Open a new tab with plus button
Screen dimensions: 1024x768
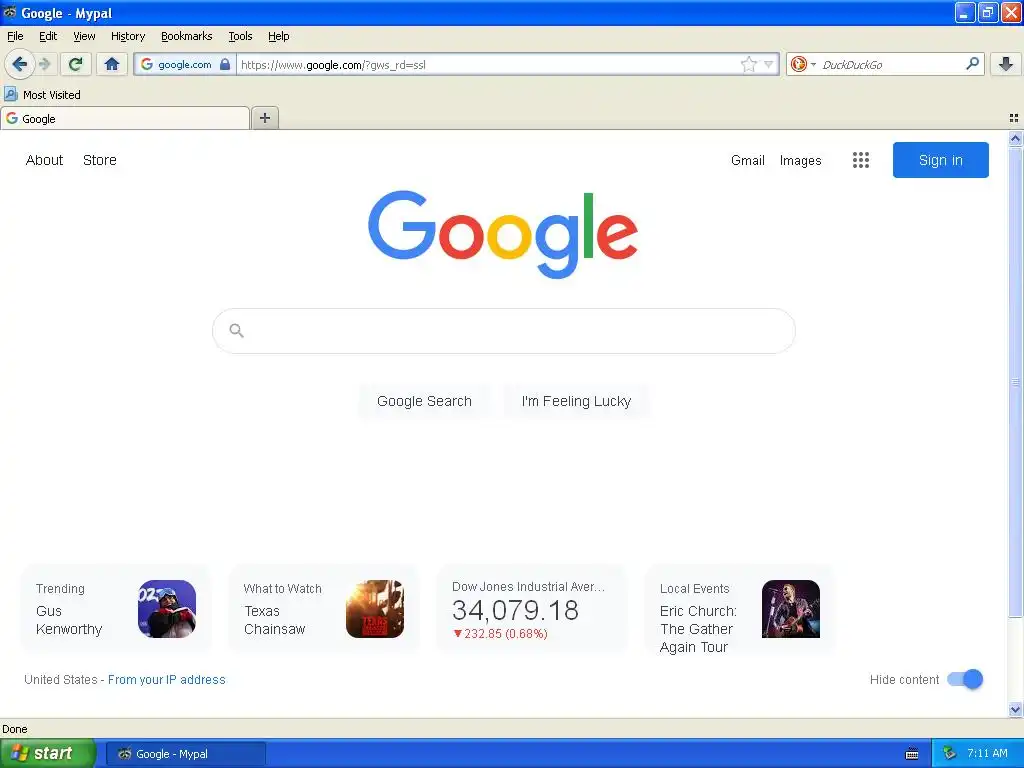tap(265, 118)
